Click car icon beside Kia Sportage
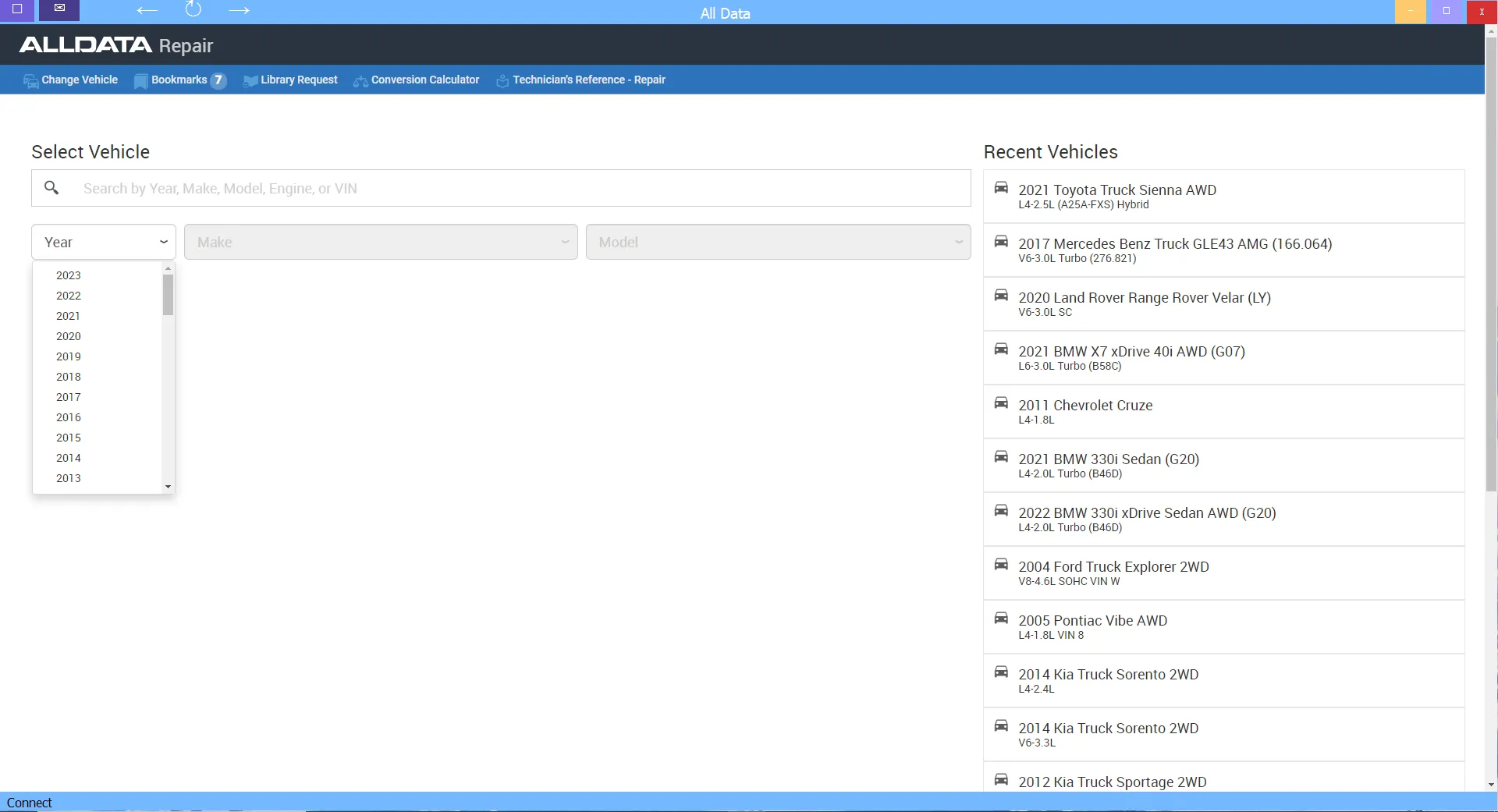This screenshot has width=1498, height=812. 1001,779
